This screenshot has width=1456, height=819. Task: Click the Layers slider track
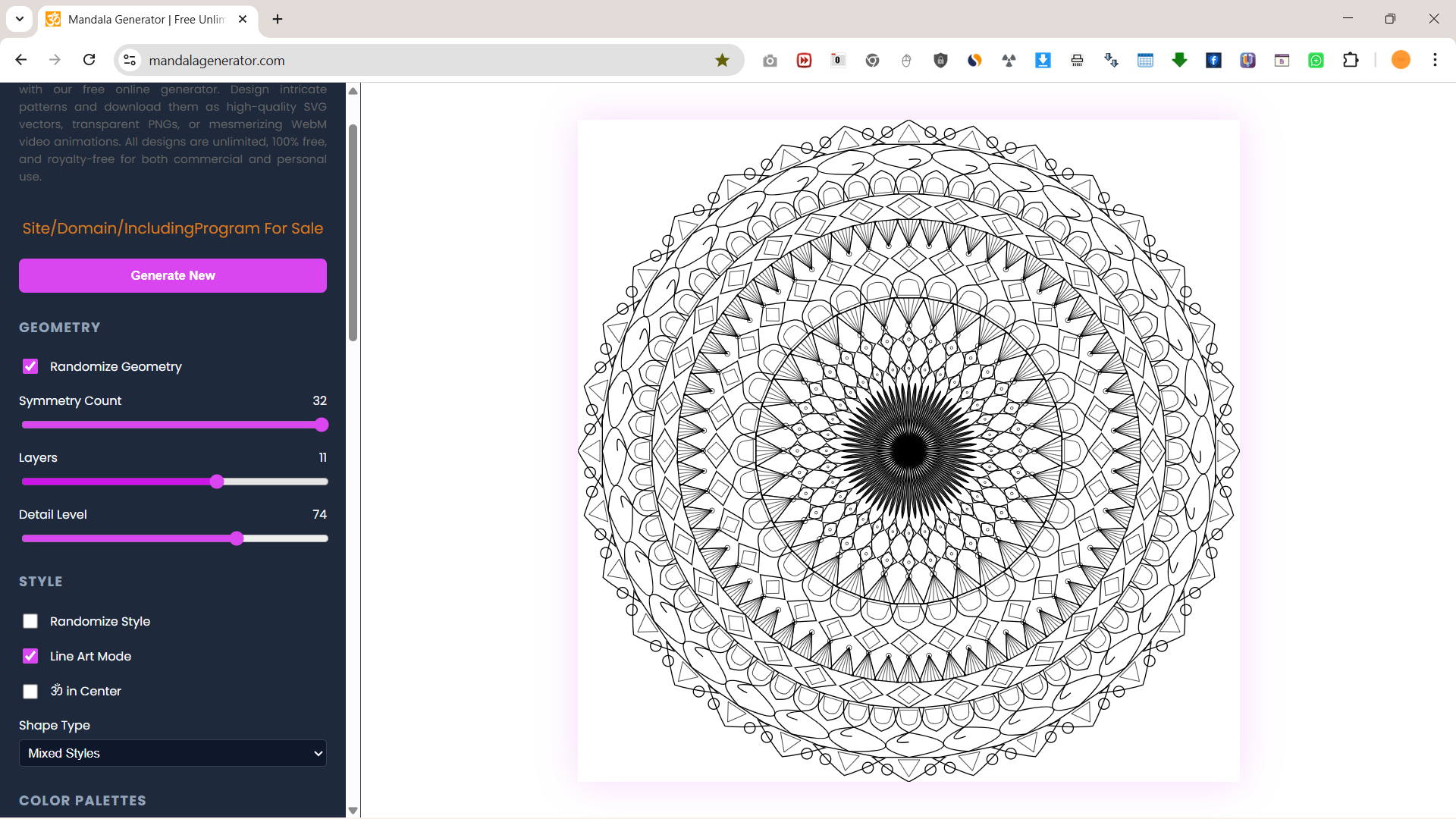pyautogui.click(x=273, y=482)
